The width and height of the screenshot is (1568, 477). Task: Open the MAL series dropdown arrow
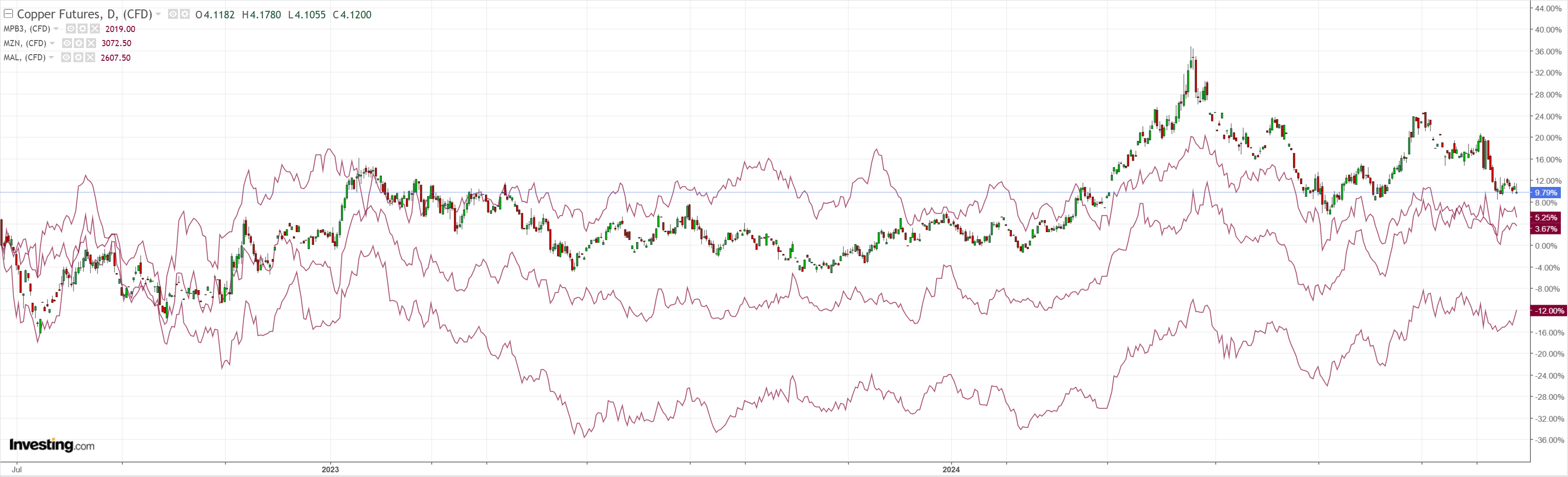[x=51, y=58]
